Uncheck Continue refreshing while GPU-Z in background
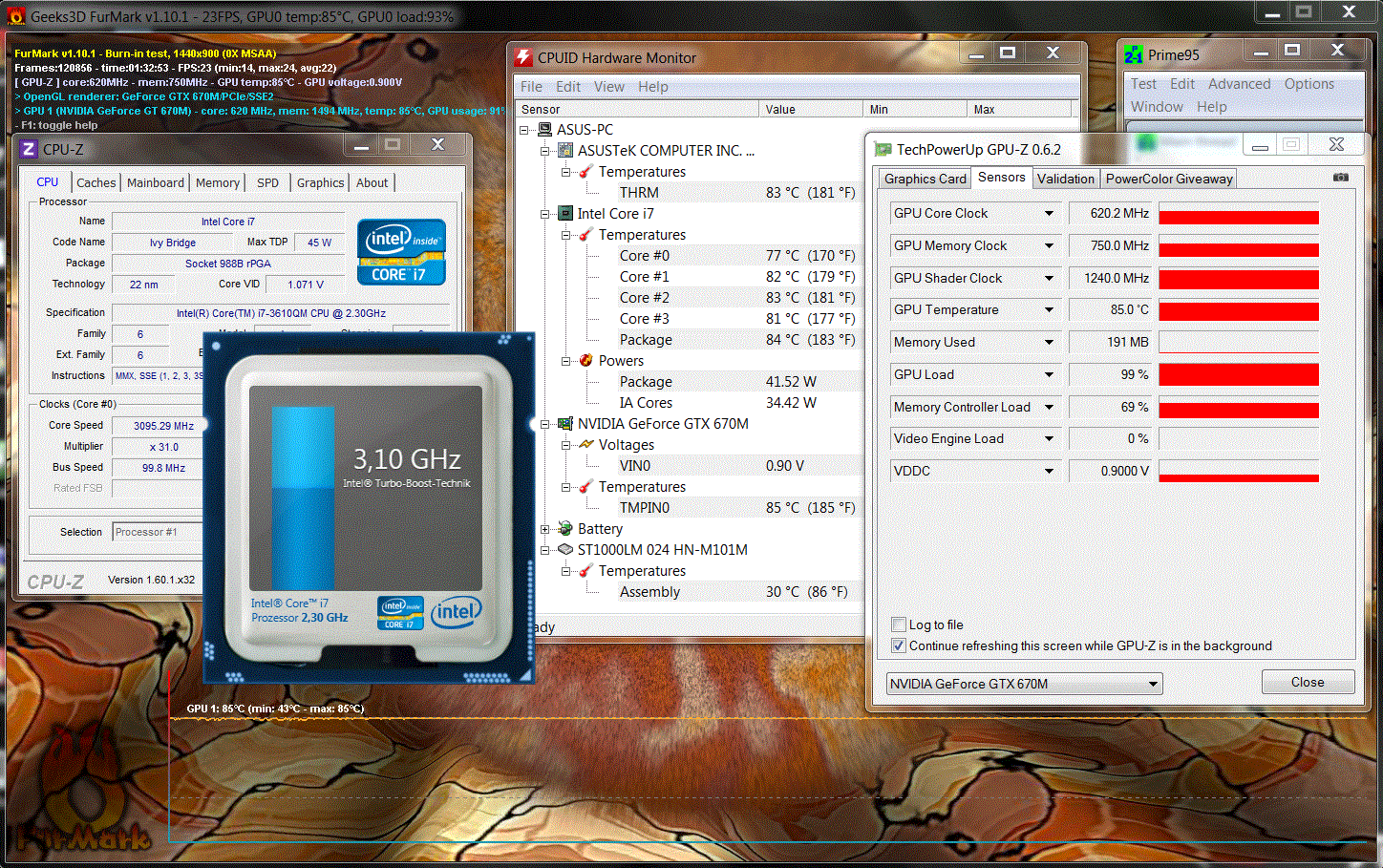Screen dimensions: 1383x868 898,646
